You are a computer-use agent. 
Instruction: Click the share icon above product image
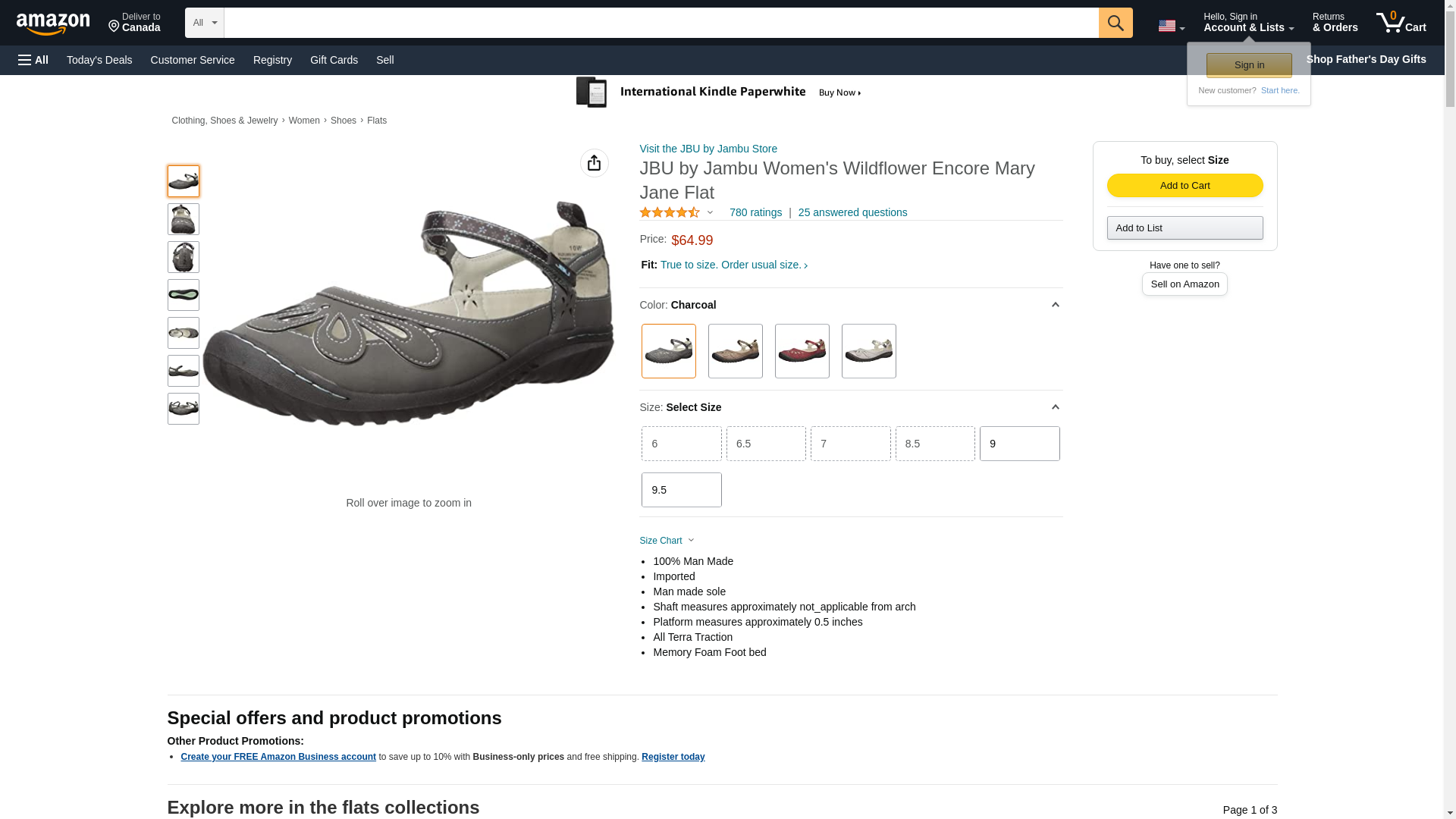pos(594,163)
